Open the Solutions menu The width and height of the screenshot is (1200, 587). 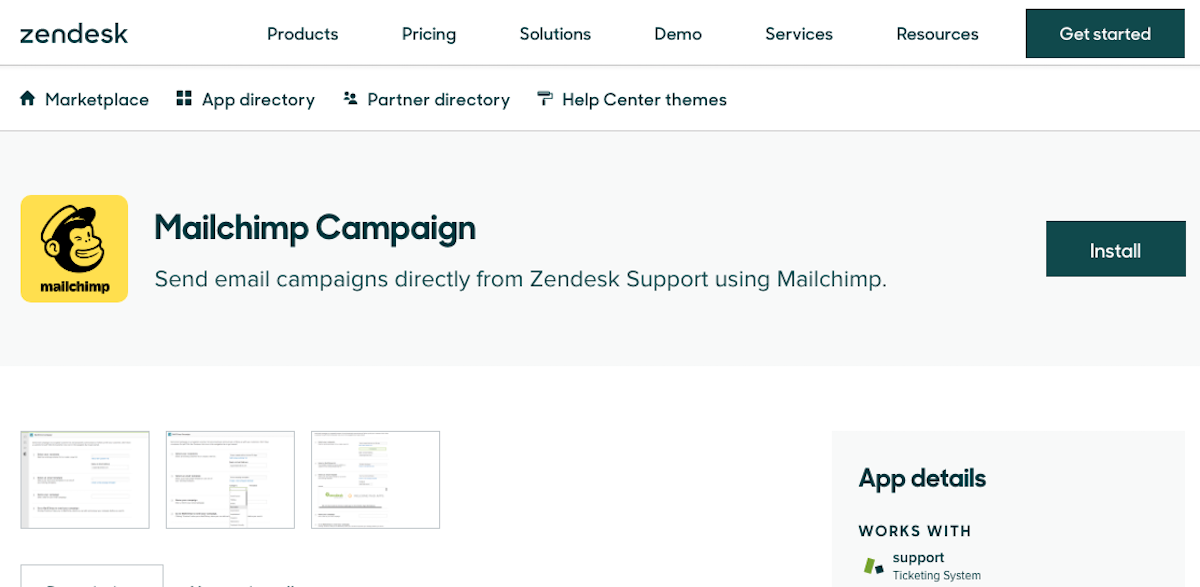[555, 33]
